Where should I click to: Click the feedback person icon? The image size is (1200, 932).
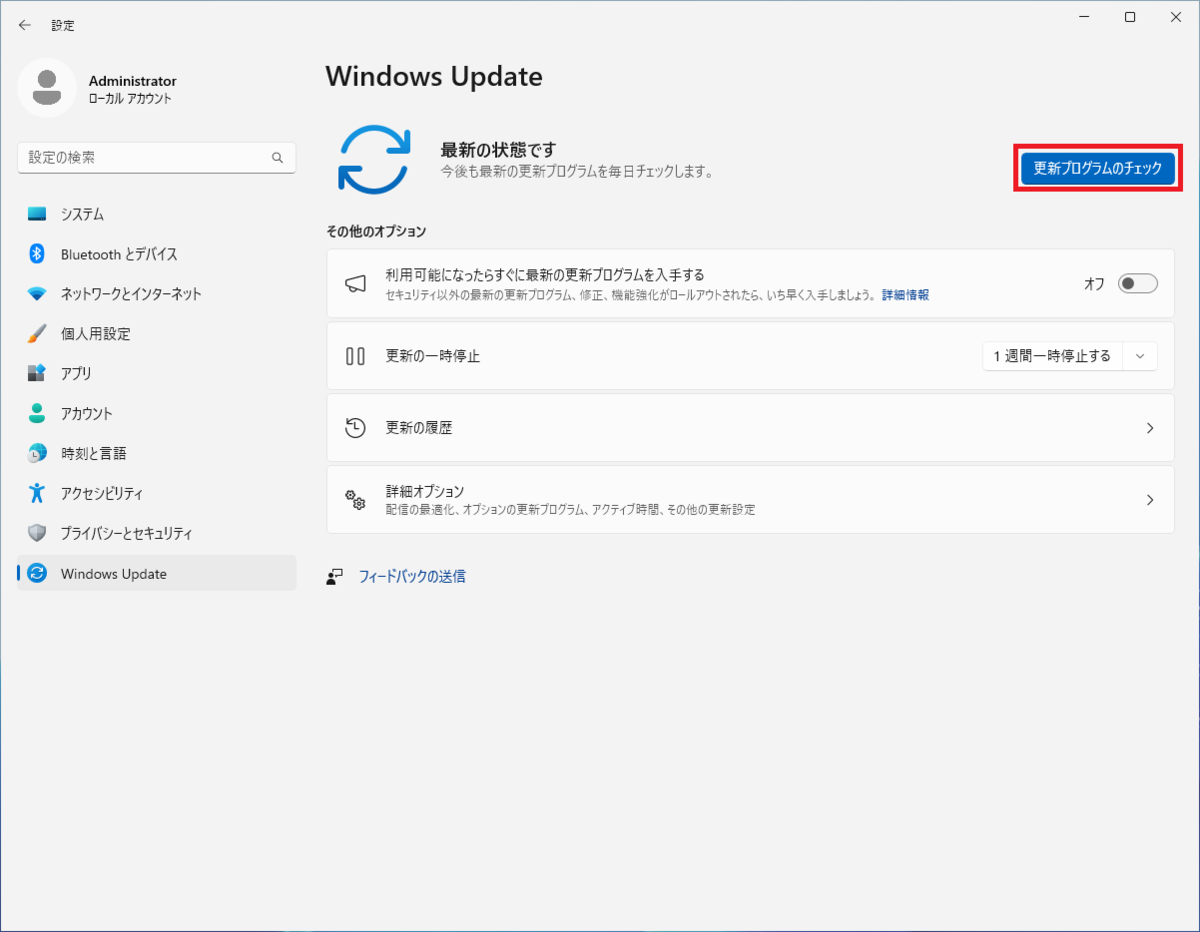[x=335, y=577]
